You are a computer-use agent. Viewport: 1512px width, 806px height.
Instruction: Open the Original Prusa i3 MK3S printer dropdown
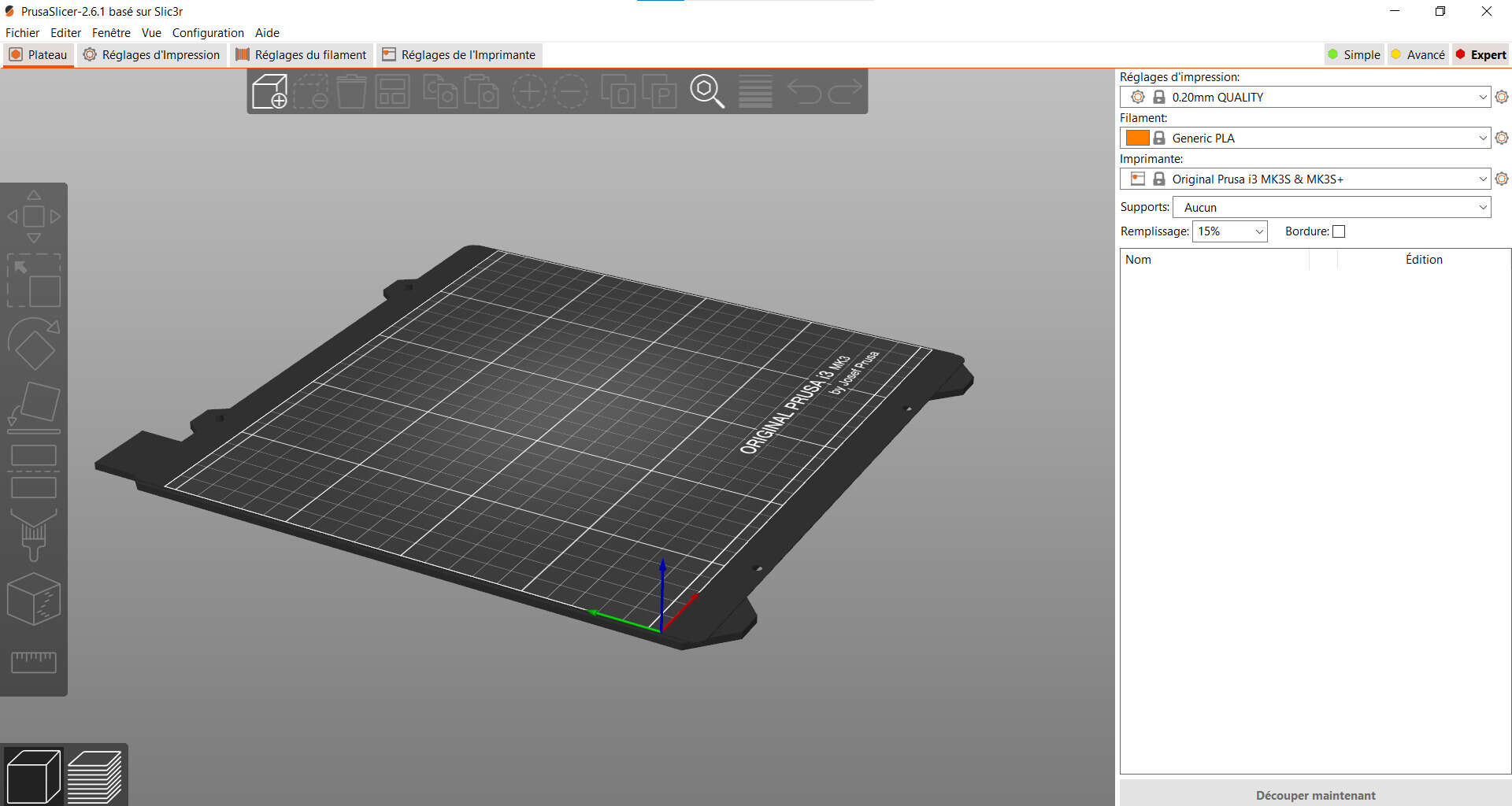click(x=1305, y=179)
